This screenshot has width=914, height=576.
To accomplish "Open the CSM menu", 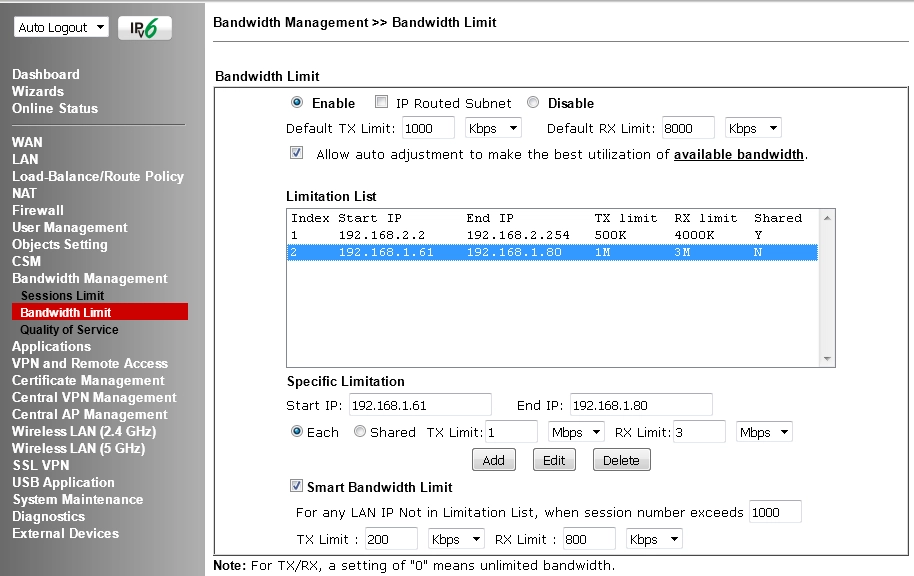I will 26,261.
